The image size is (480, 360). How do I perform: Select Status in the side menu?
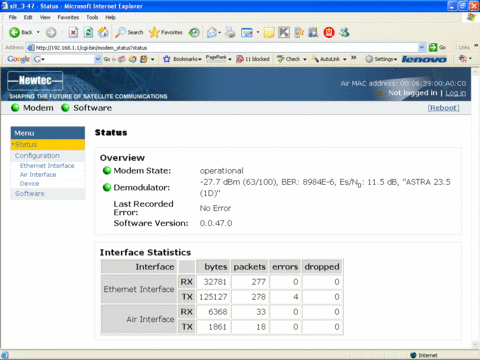point(48,144)
